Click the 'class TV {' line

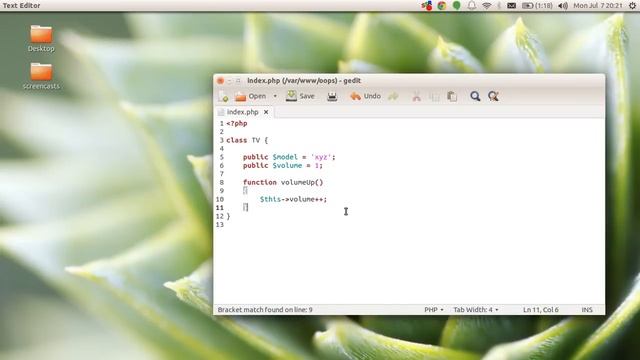click(x=247, y=140)
